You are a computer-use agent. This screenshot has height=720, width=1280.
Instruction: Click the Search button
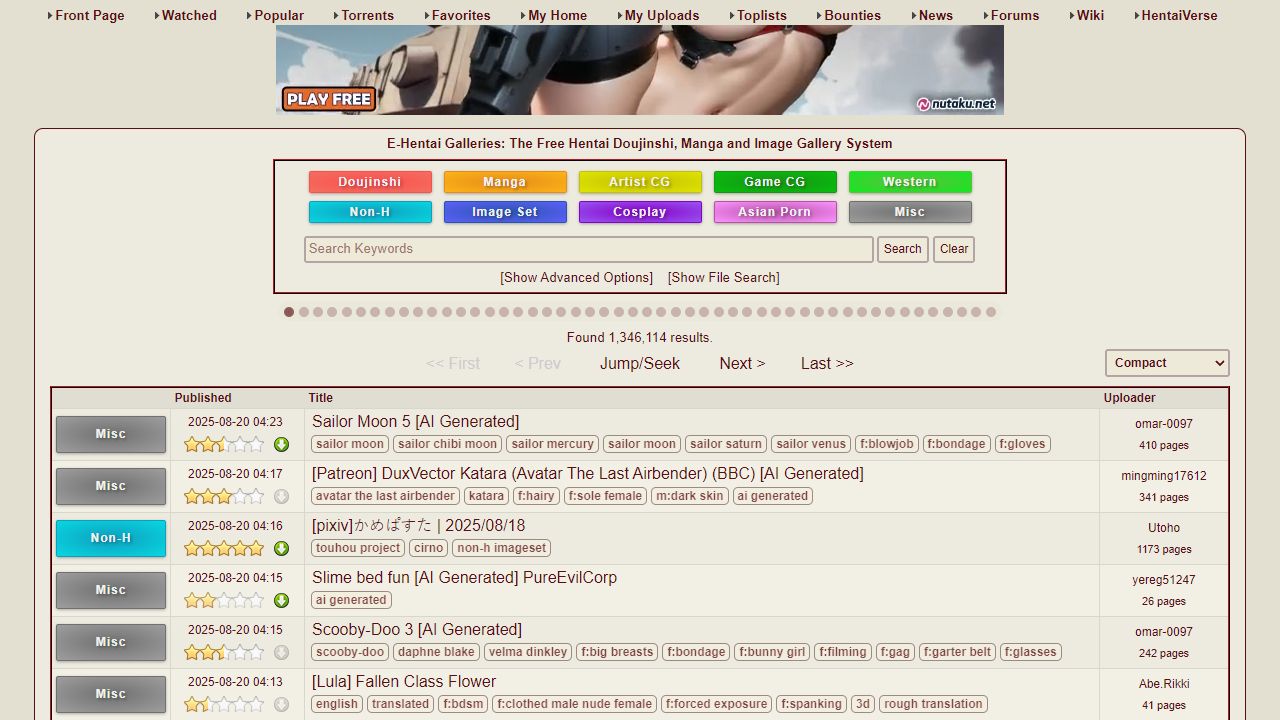[x=903, y=249]
